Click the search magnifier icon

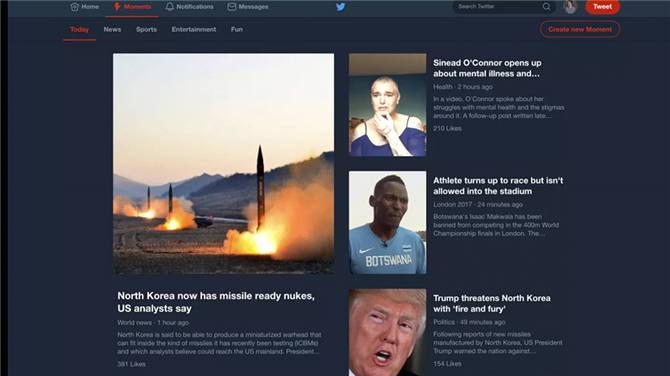[547, 6]
